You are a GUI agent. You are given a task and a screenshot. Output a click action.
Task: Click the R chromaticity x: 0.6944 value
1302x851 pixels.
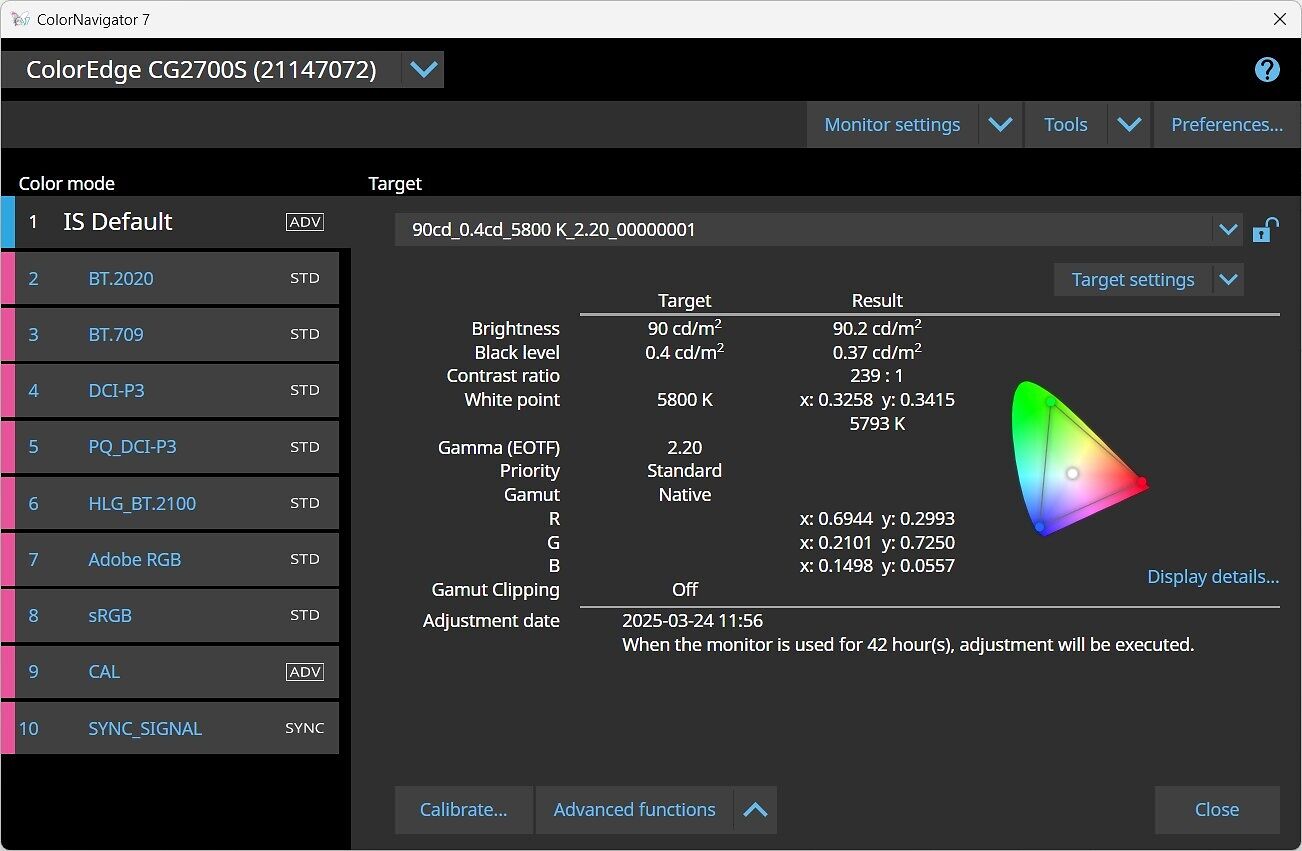point(835,519)
